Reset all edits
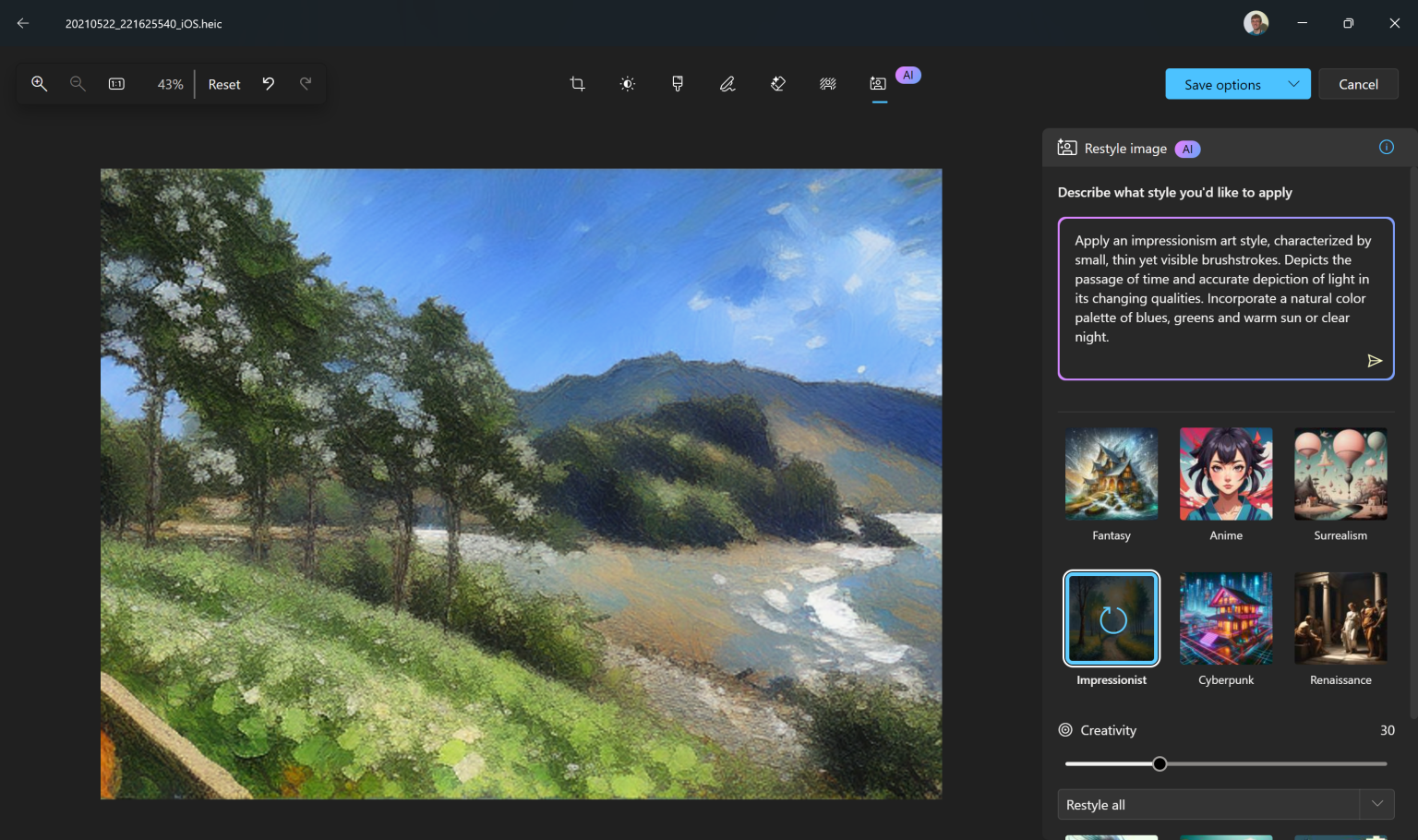 pyautogui.click(x=223, y=83)
